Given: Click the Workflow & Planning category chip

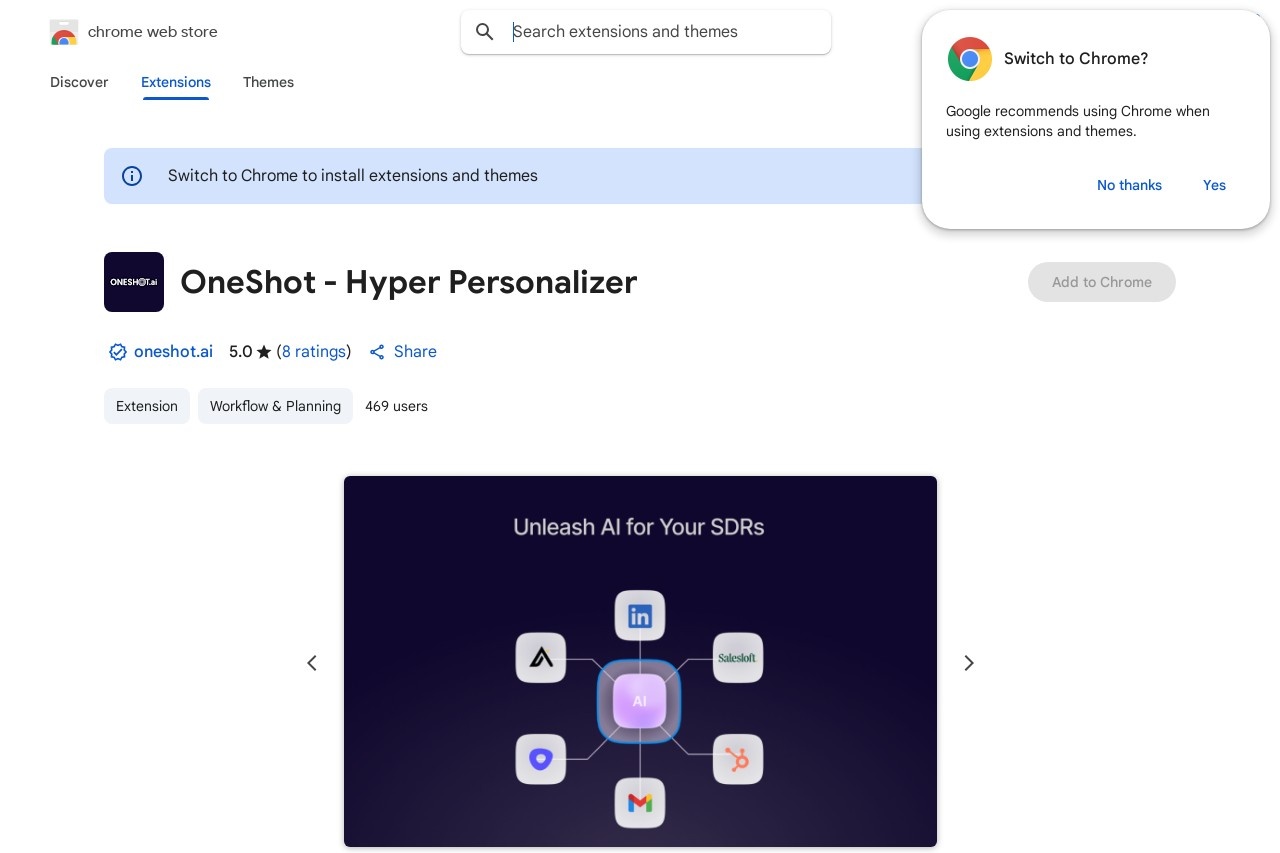Looking at the screenshot, I should [275, 406].
